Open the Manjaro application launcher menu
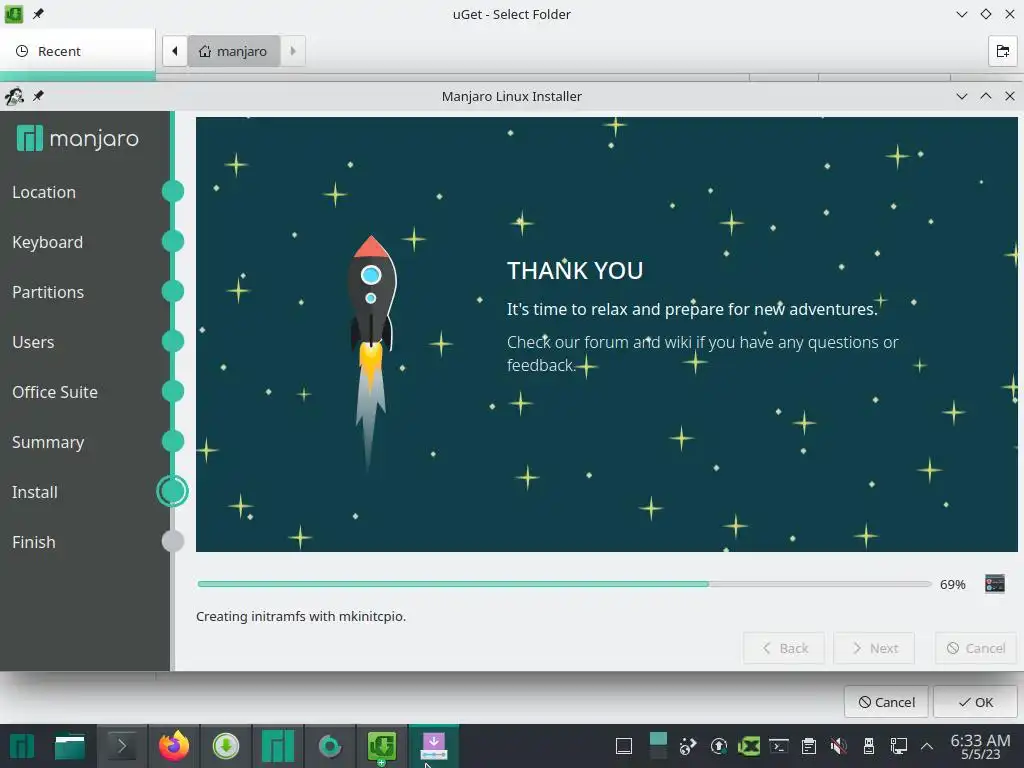1024x768 pixels. click(21, 746)
